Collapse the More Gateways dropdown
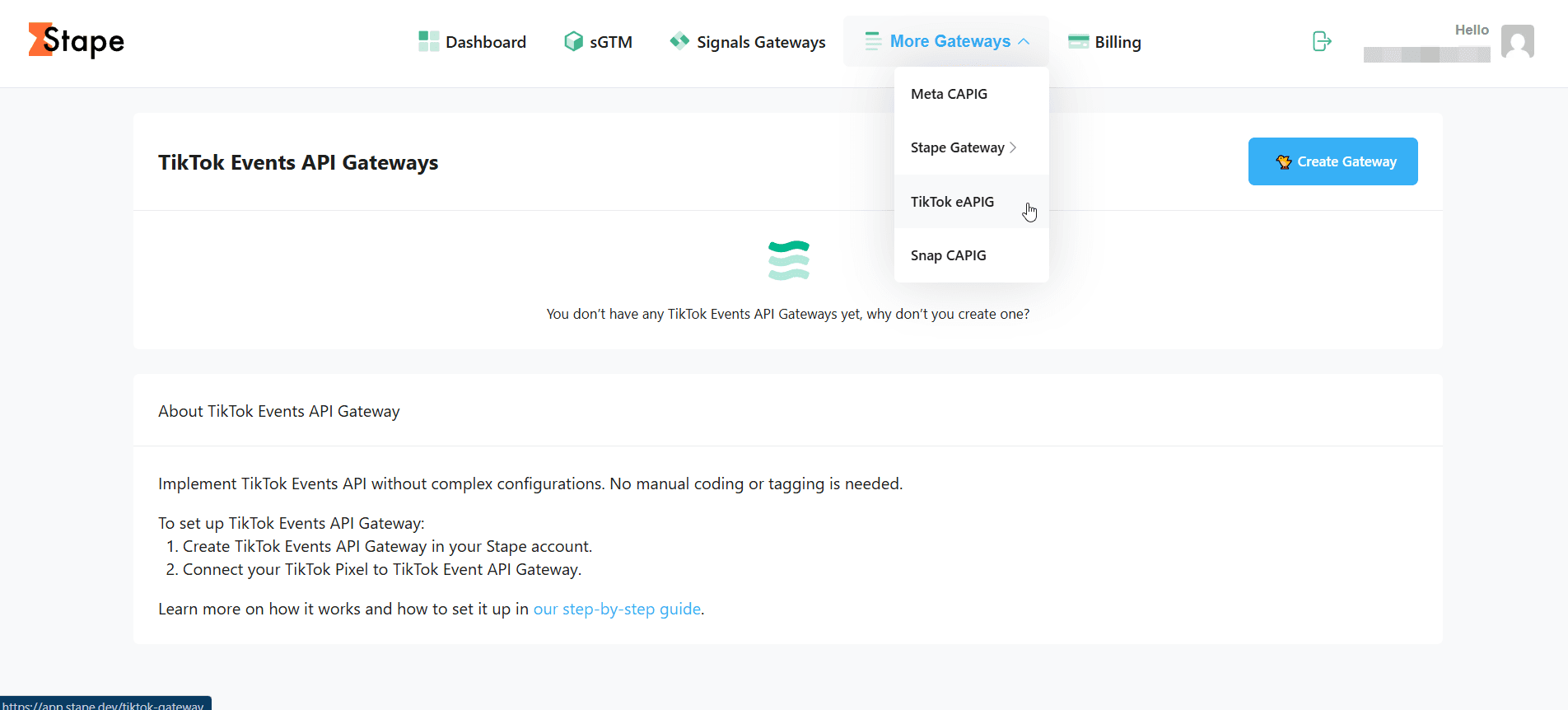The height and width of the screenshot is (710, 1568). [x=946, y=41]
